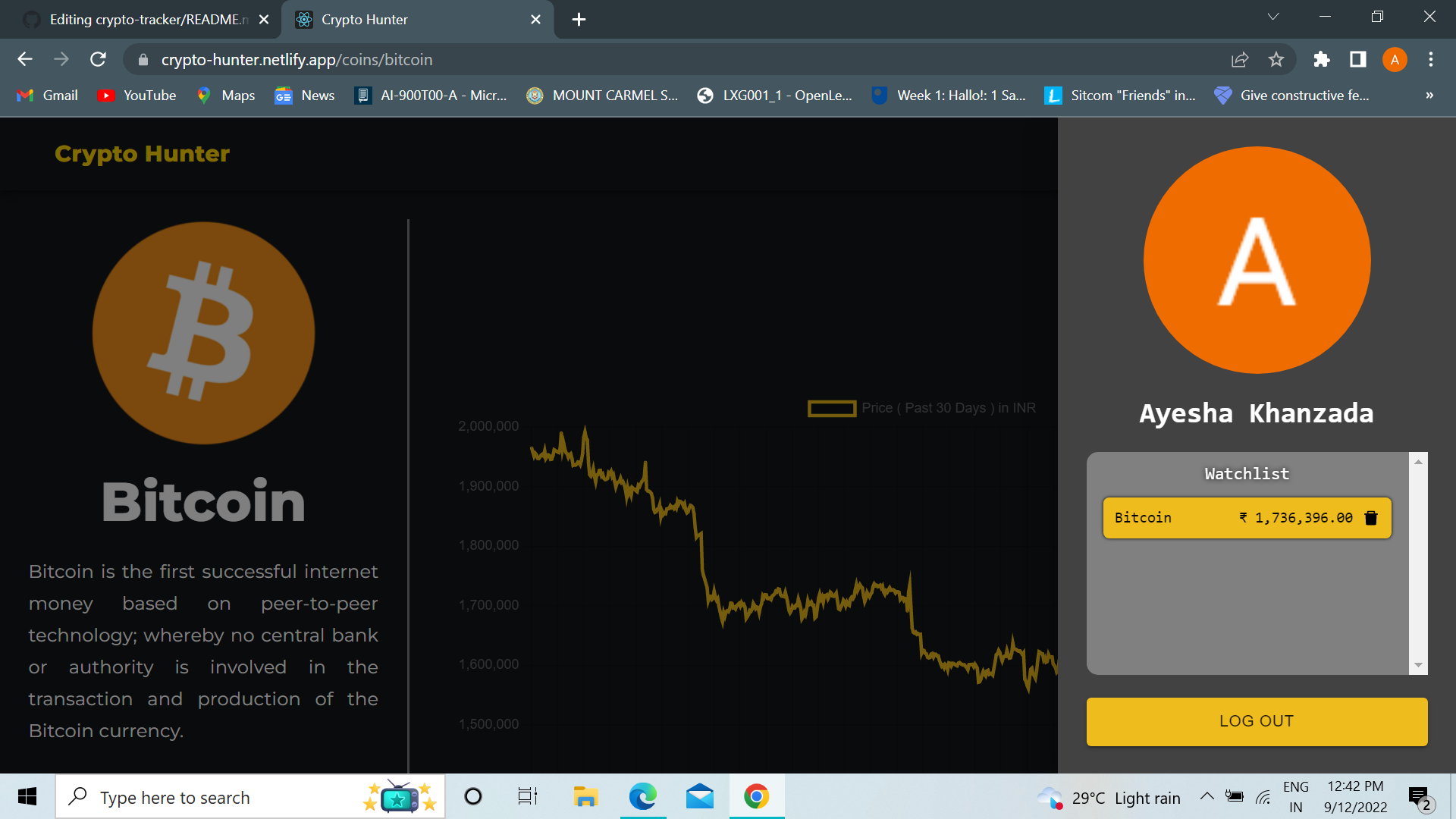Click the LOG OUT button
Viewport: 1456px width, 819px height.
(x=1256, y=721)
